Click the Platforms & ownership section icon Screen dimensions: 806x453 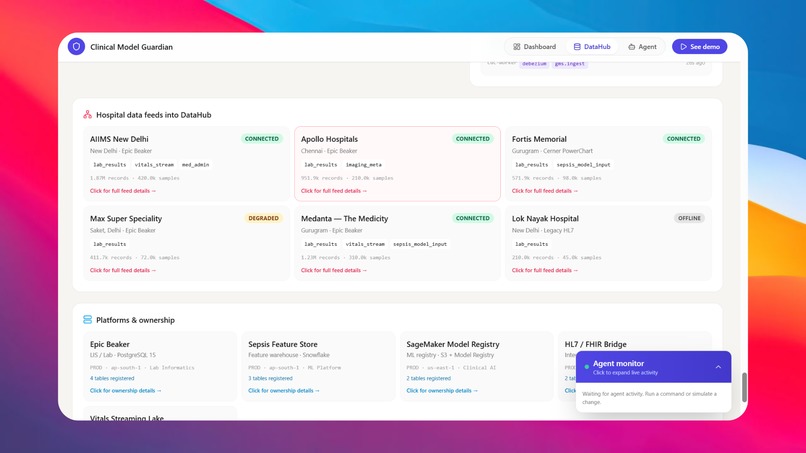[x=87, y=320]
